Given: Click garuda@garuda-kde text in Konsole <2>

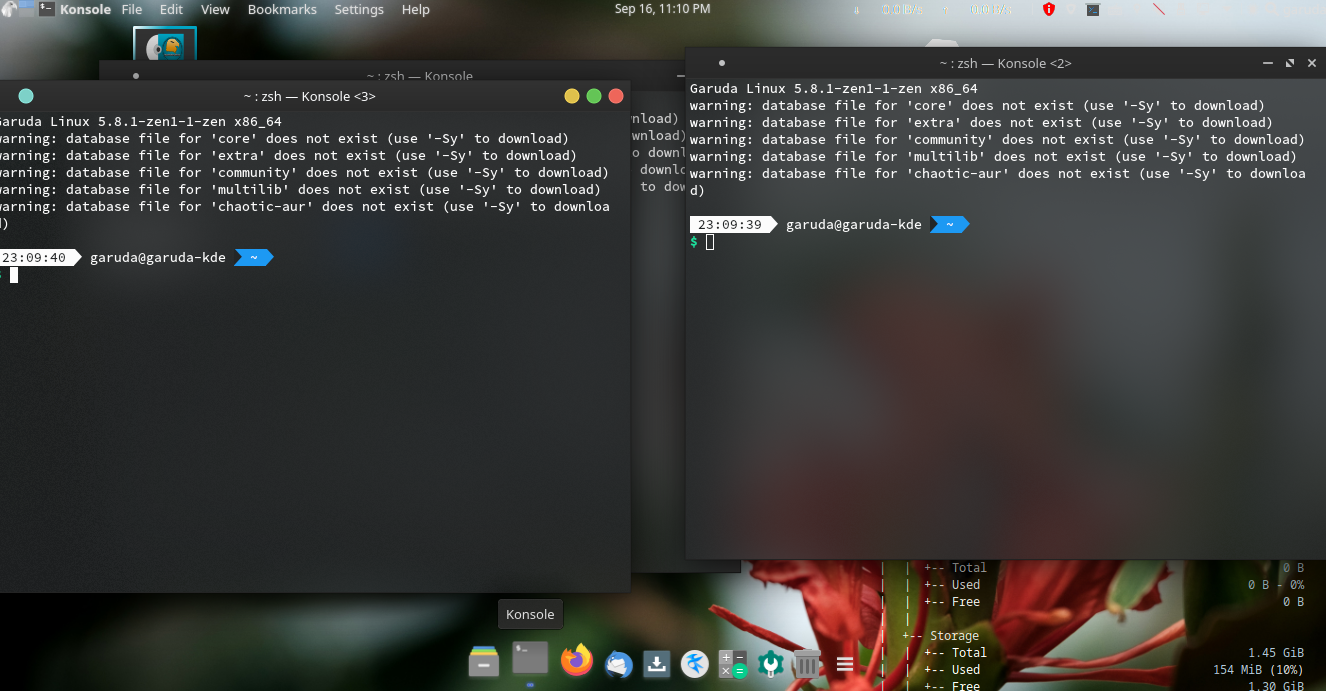Looking at the screenshot, I should tap(854, 225).
